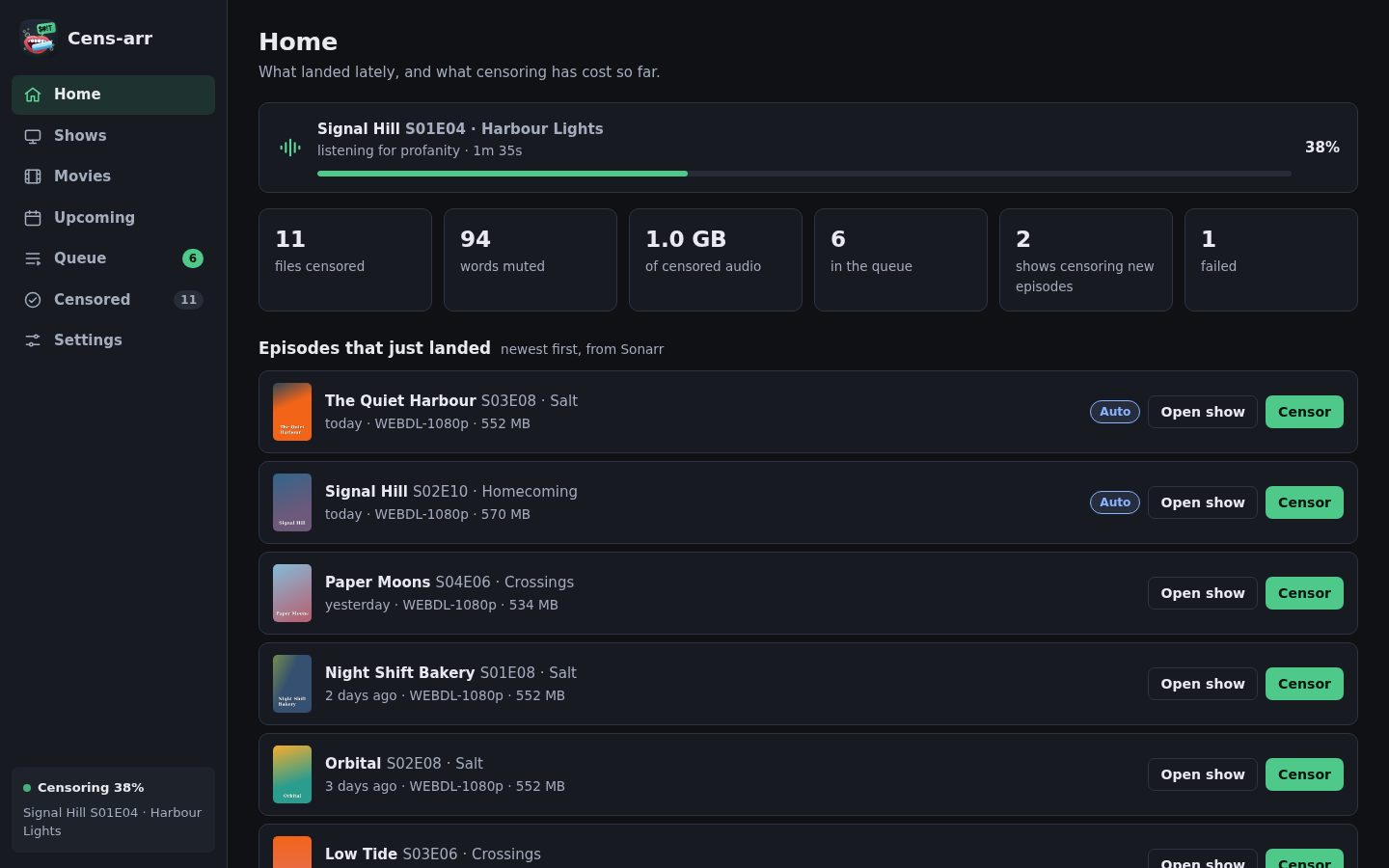Click 'today · WEBDL-1080p · 570 MB' details text
The image size is (1389, 868).
(427, 514)
